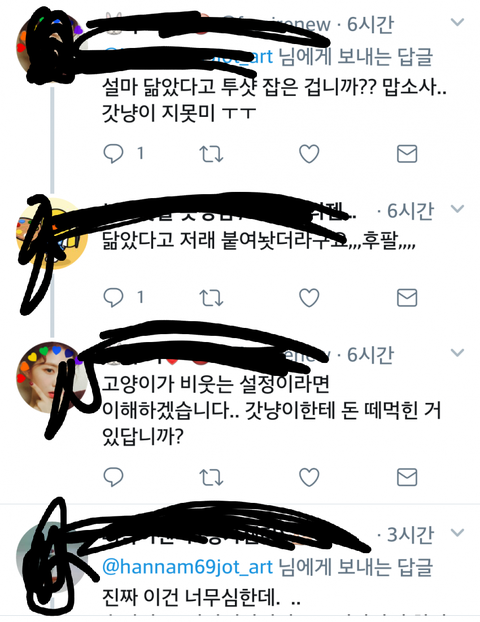Open the 3시간 timestamp of the last tweet
This screenshot has width=480, height=622.
(410, 535)
